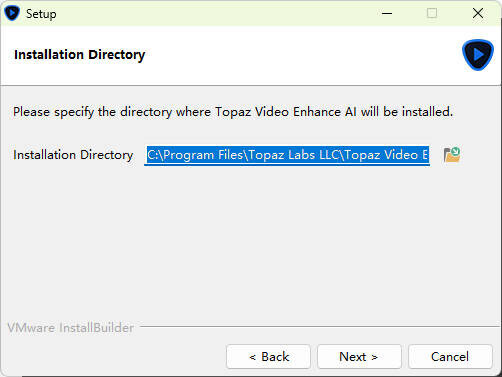Click the Topaz icon in title bar
Screen dimensions: 502x377
pyautogui.click(x=12, y=13)
